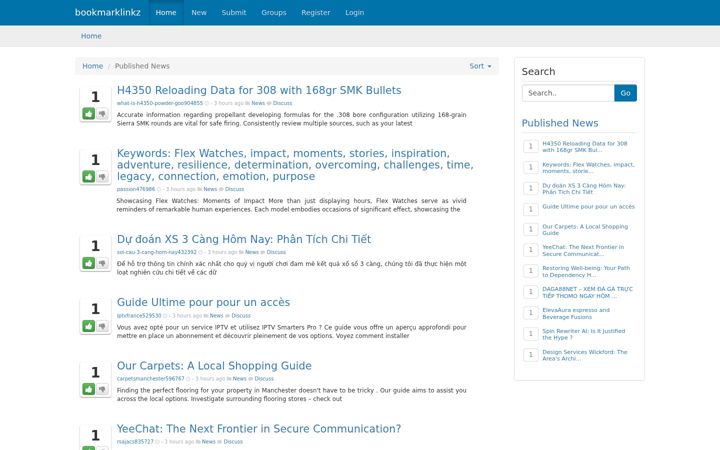Open Dự đoán XS 3 Càng article title
The image size is (720, 450).
tap(244, 239)
